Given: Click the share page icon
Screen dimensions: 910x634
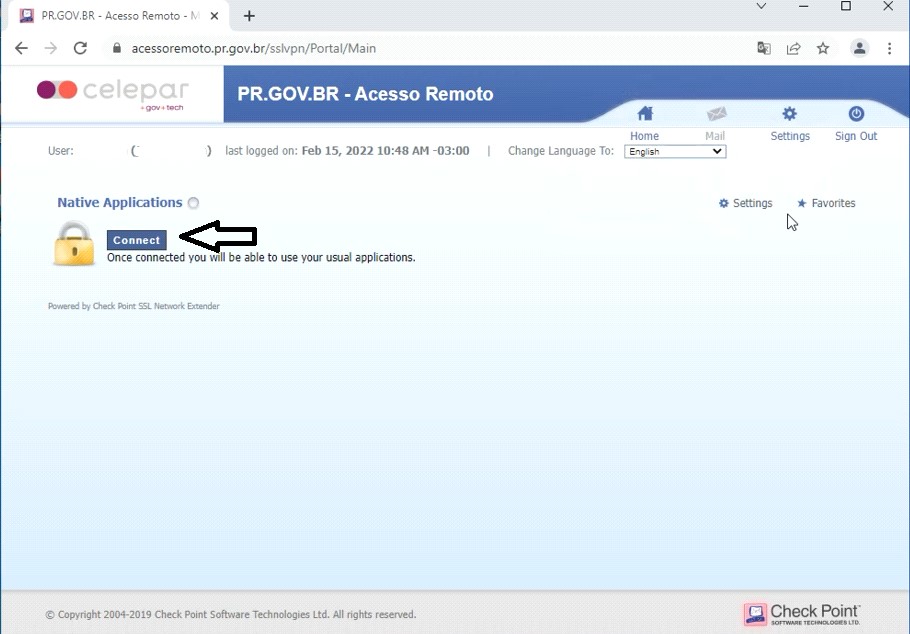Looking at the screenshot, I should tap(793, 48).
